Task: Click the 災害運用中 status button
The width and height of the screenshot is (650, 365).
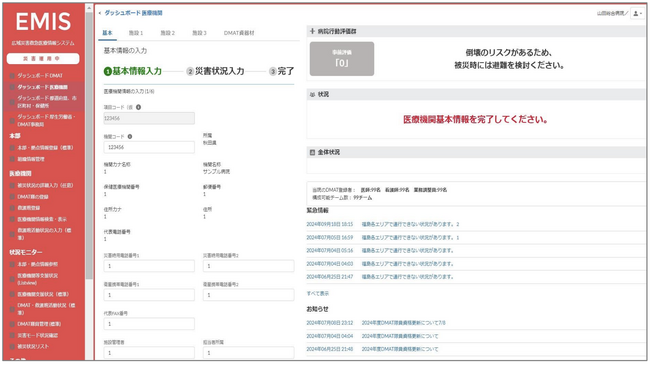Action: 43,58
